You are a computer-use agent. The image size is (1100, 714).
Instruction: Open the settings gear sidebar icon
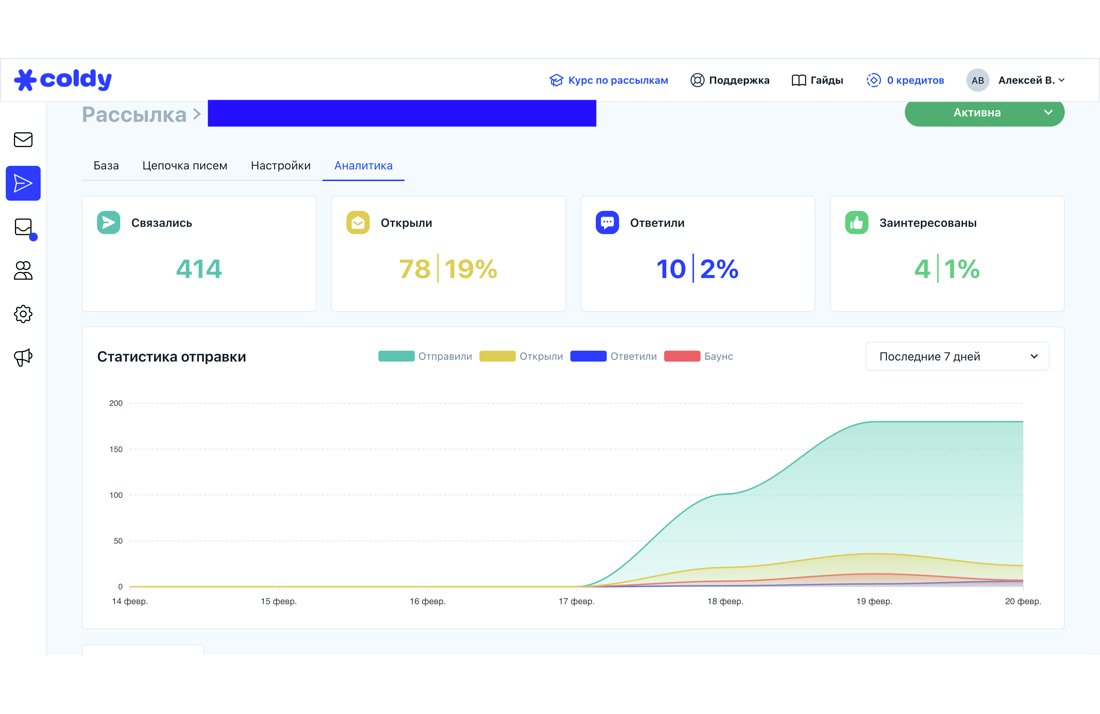tap(23, 314)
